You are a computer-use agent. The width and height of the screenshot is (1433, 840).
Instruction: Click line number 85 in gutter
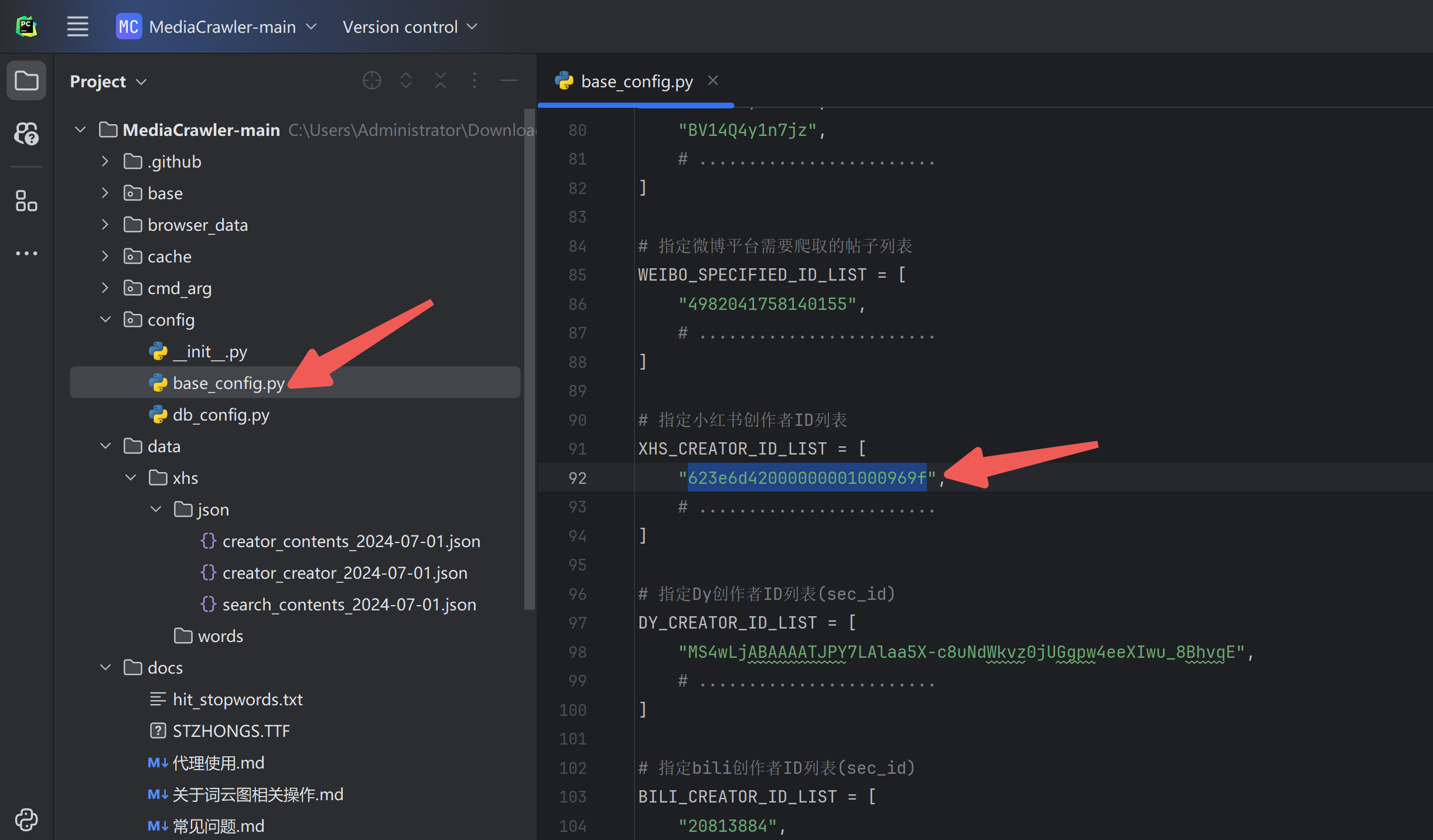[577, 275]
